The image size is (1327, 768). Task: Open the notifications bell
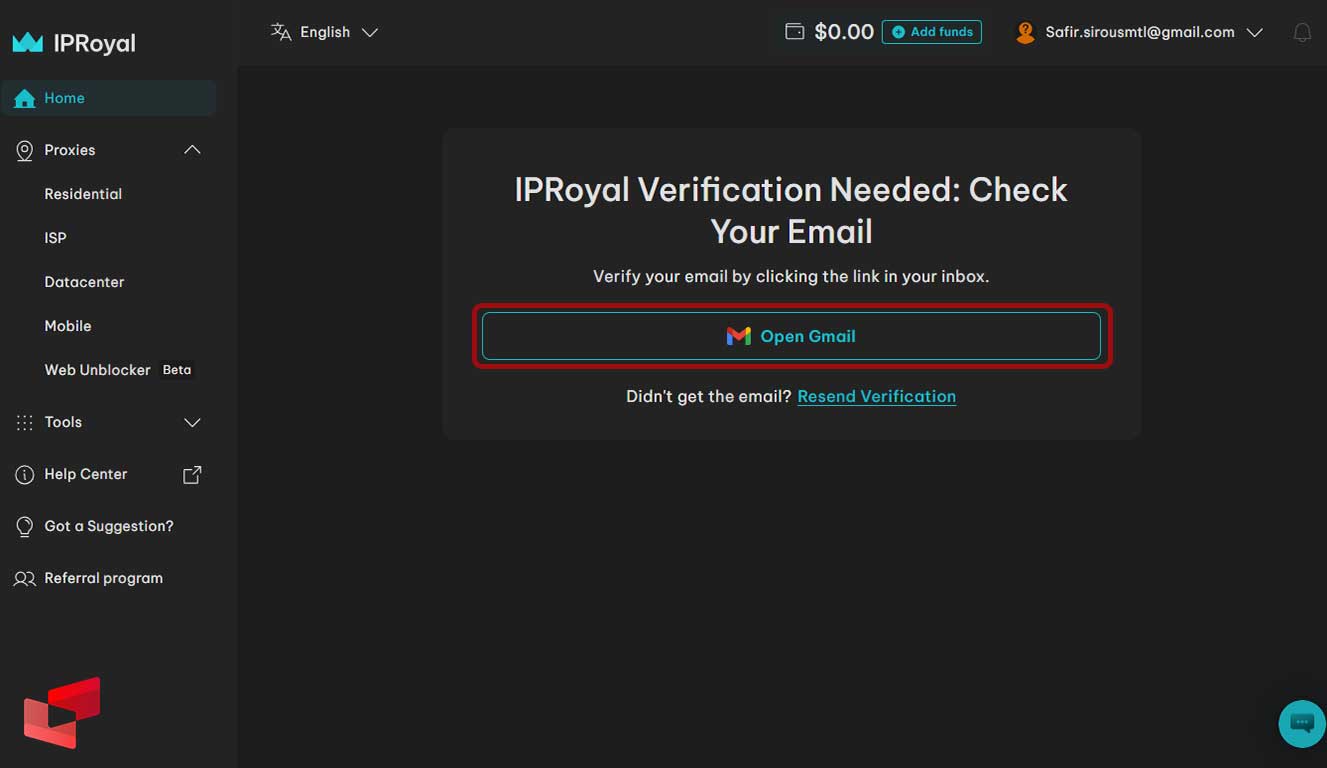(1302, 32)
